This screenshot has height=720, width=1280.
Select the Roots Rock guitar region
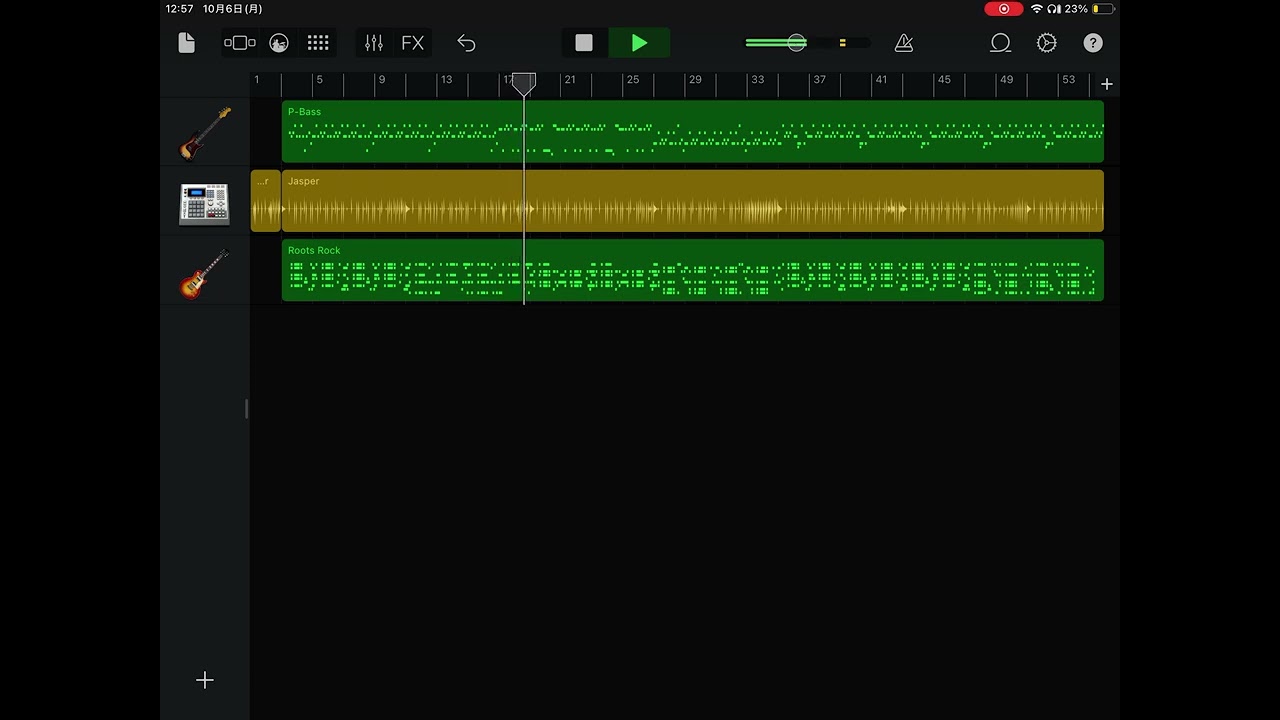(x=693, y=270)
